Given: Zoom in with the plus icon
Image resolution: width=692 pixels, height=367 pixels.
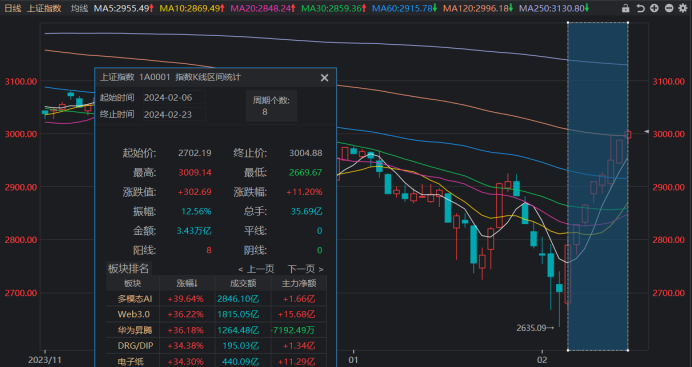Looking at the screenshot, I should [654, 8].
